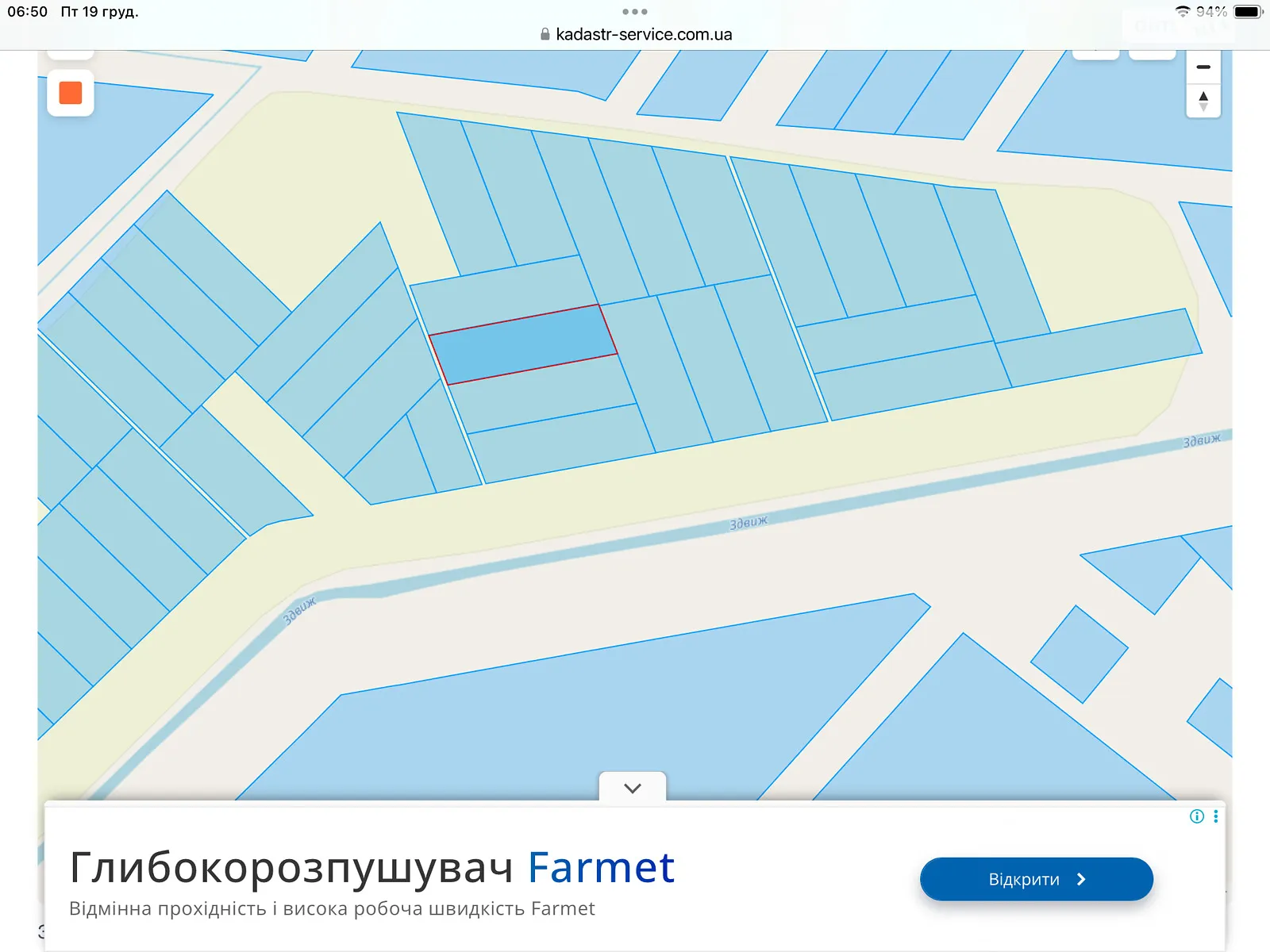Tap the kadastr-service.com.ua address bar
Image resolution: width=1270 pixels, height=952 pixels.
[645, 33]
